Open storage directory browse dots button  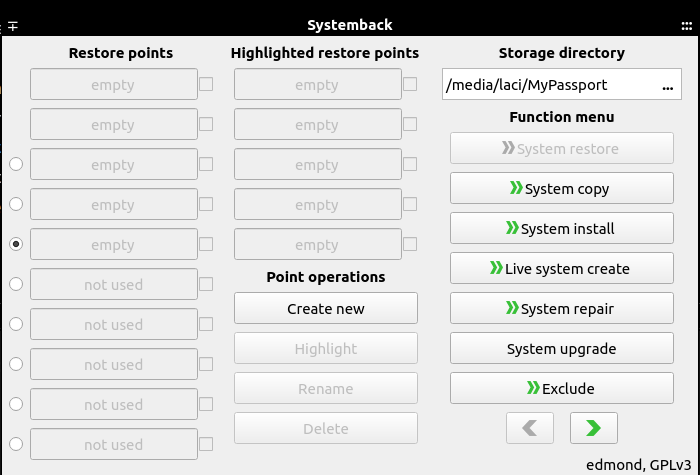coord(667,85)
